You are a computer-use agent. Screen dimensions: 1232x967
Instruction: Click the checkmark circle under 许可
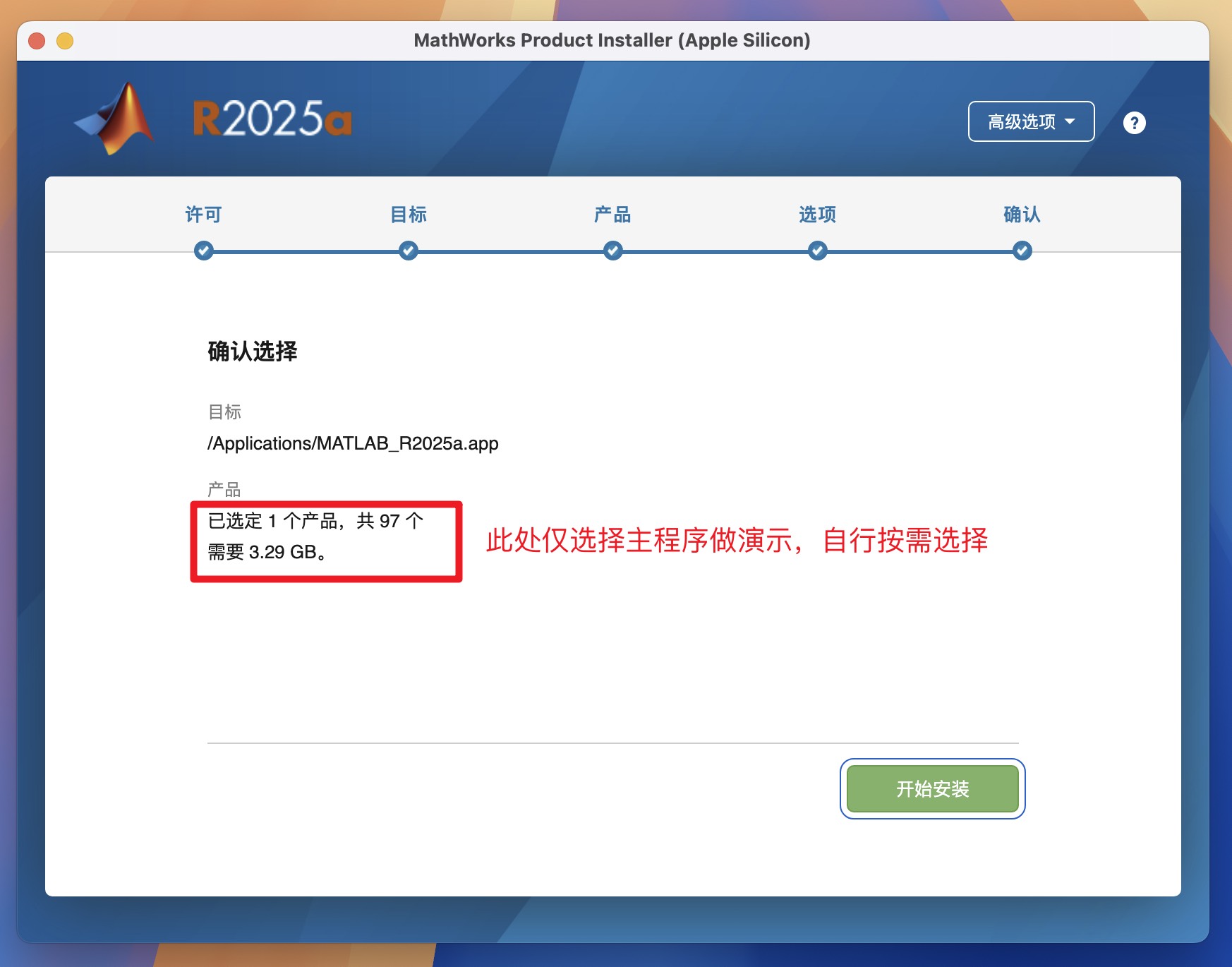203,251
